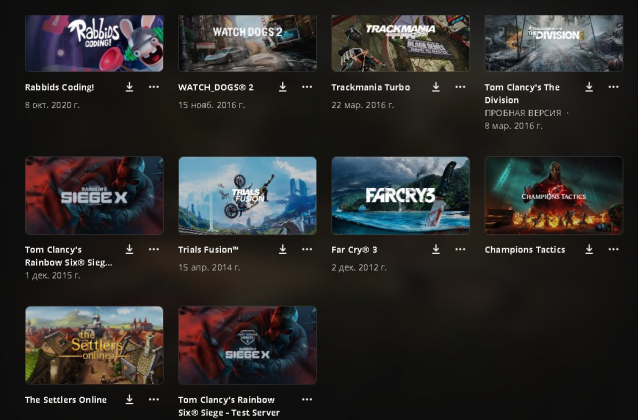Viewport: 638px width, 420px height.
Task: Click download icon for Far Cry 3
Action: click(x=436, y=250)
